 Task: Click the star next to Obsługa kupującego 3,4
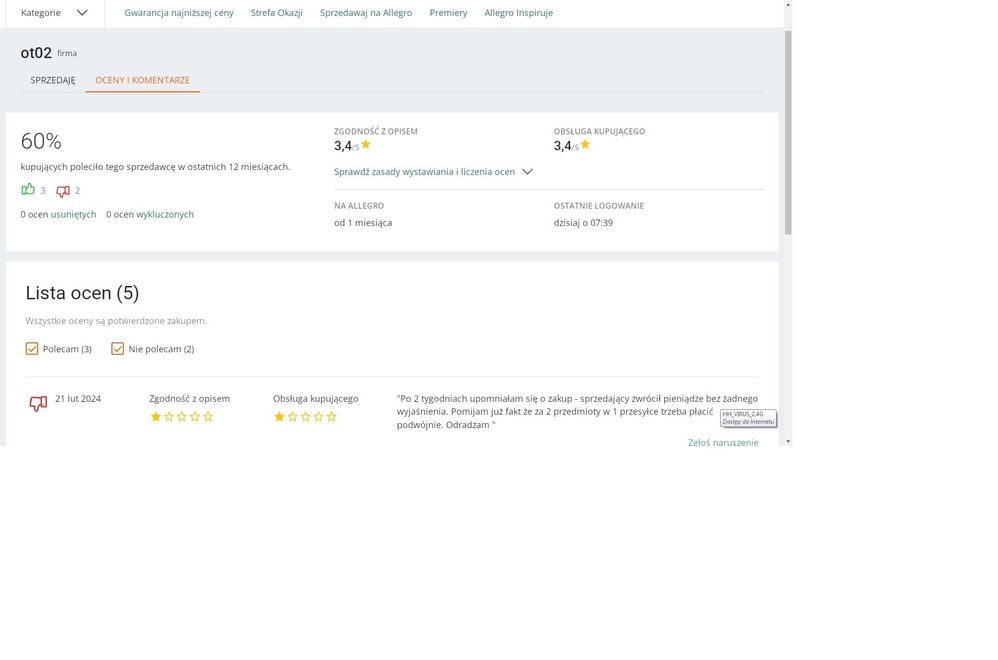[586, 145]
